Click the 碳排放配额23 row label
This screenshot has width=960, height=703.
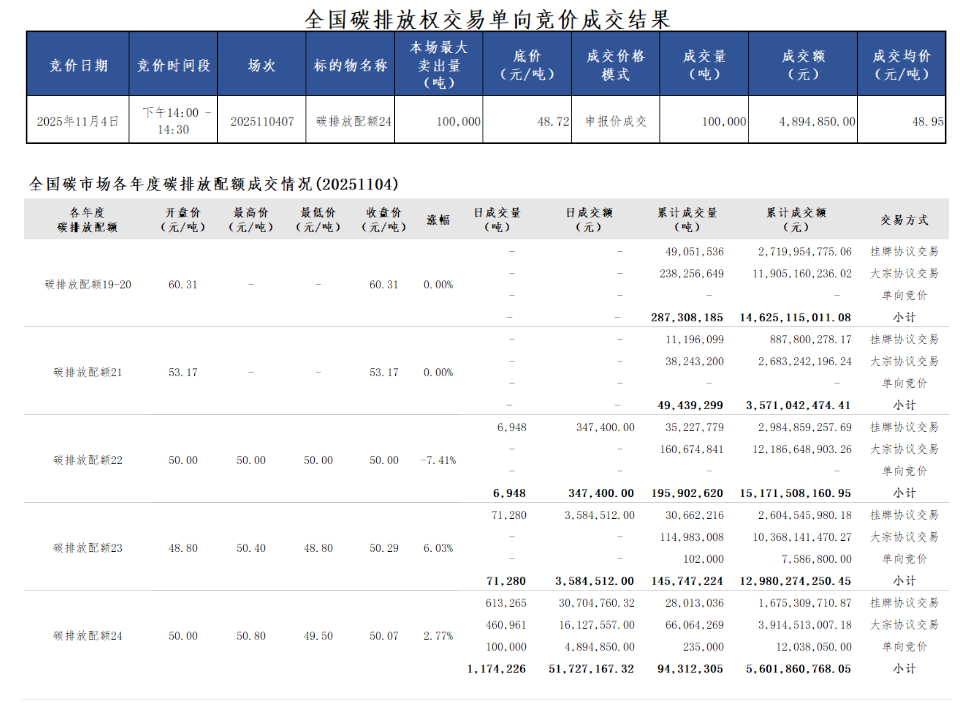pyautogui.click(x=88, y=548)
